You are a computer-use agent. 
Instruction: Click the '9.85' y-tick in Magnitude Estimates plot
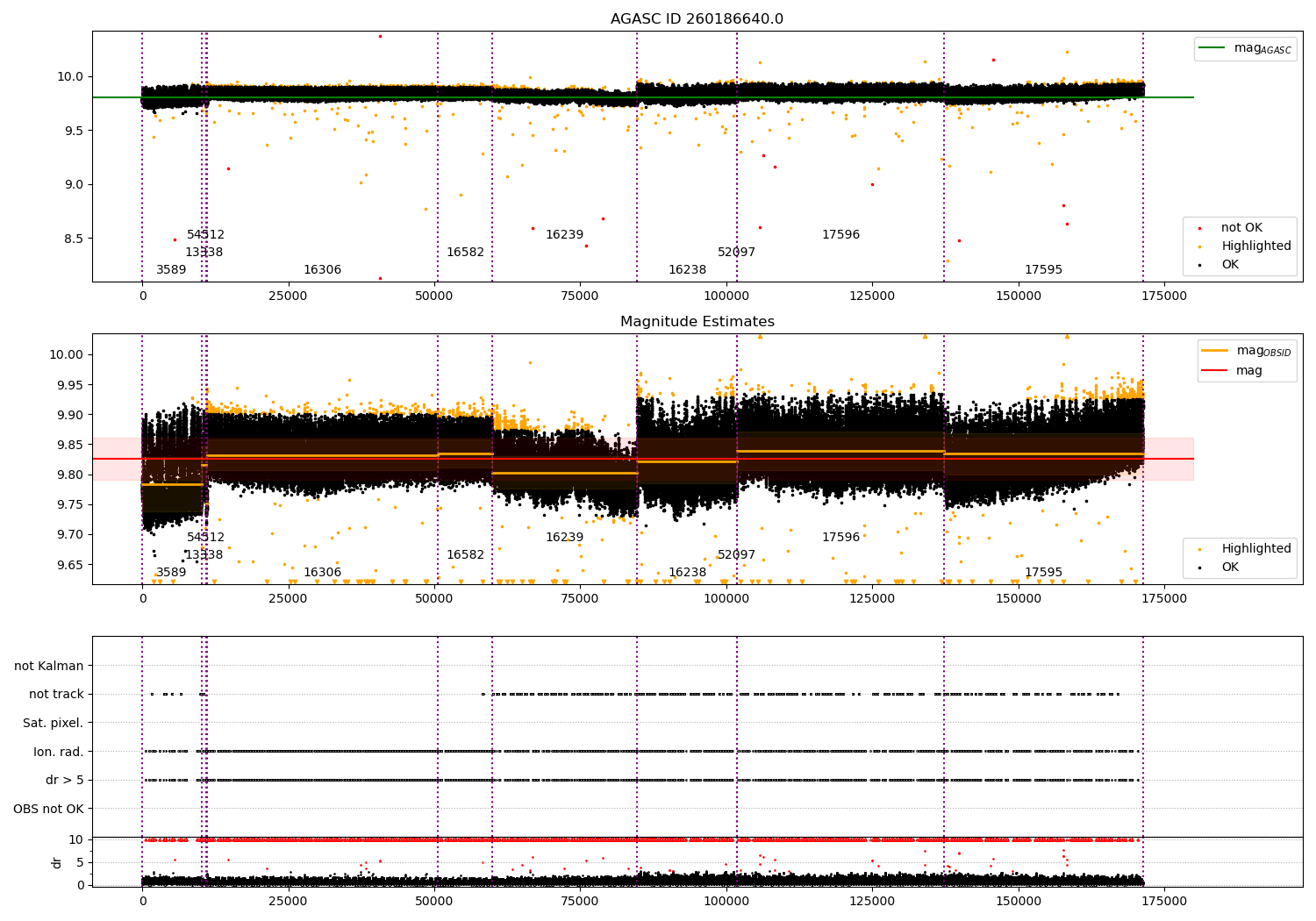pos(70,445)
